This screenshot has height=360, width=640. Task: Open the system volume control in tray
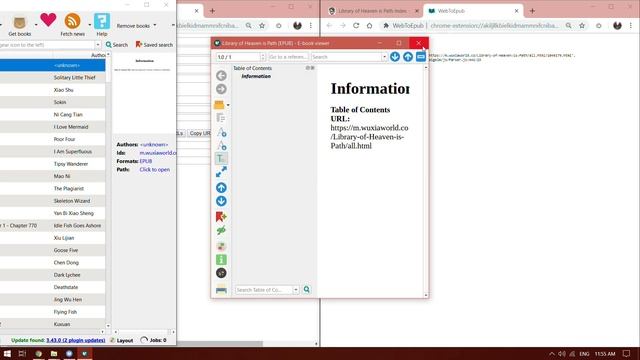tap(562, 354)
